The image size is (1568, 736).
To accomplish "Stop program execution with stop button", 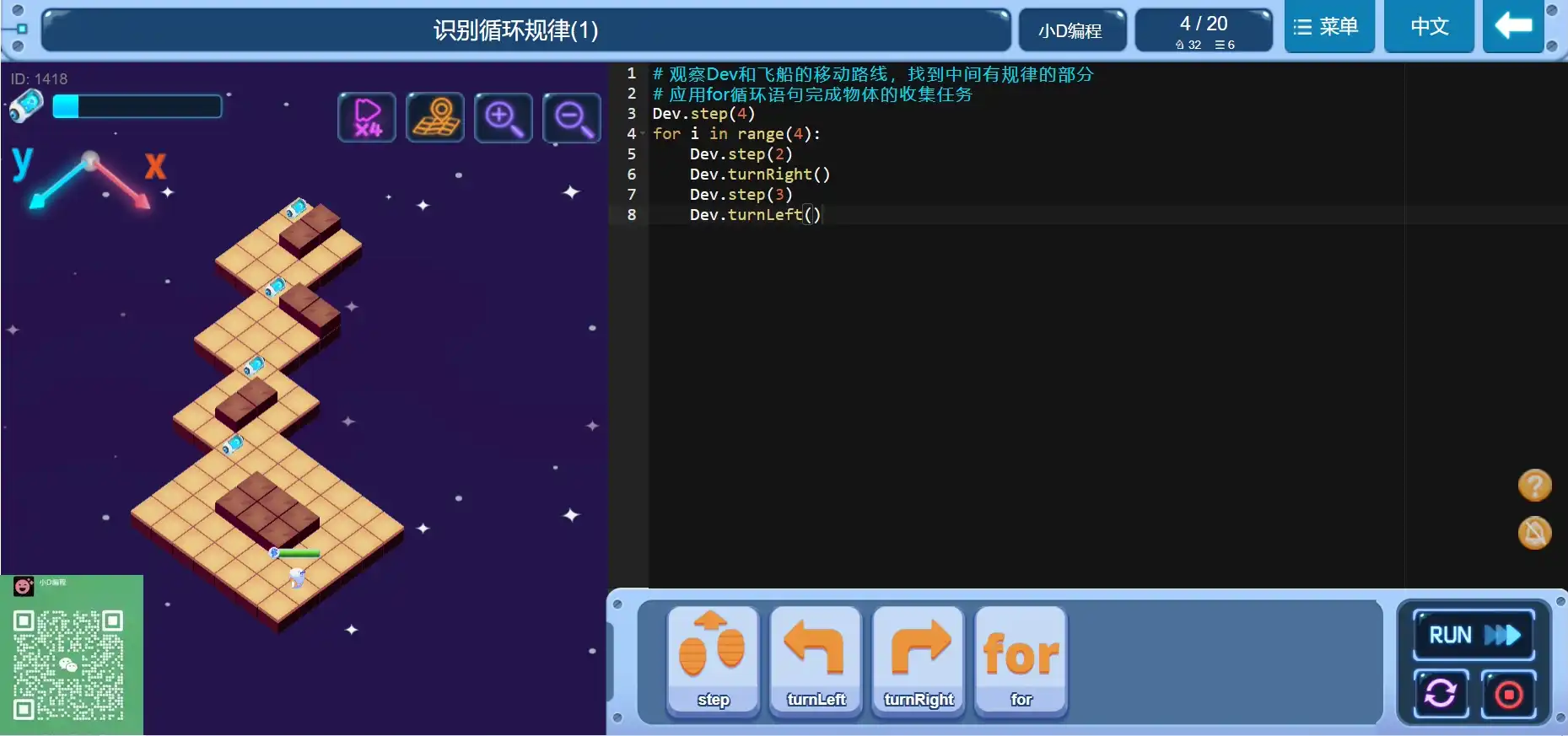I will [x=1509, y=694].
